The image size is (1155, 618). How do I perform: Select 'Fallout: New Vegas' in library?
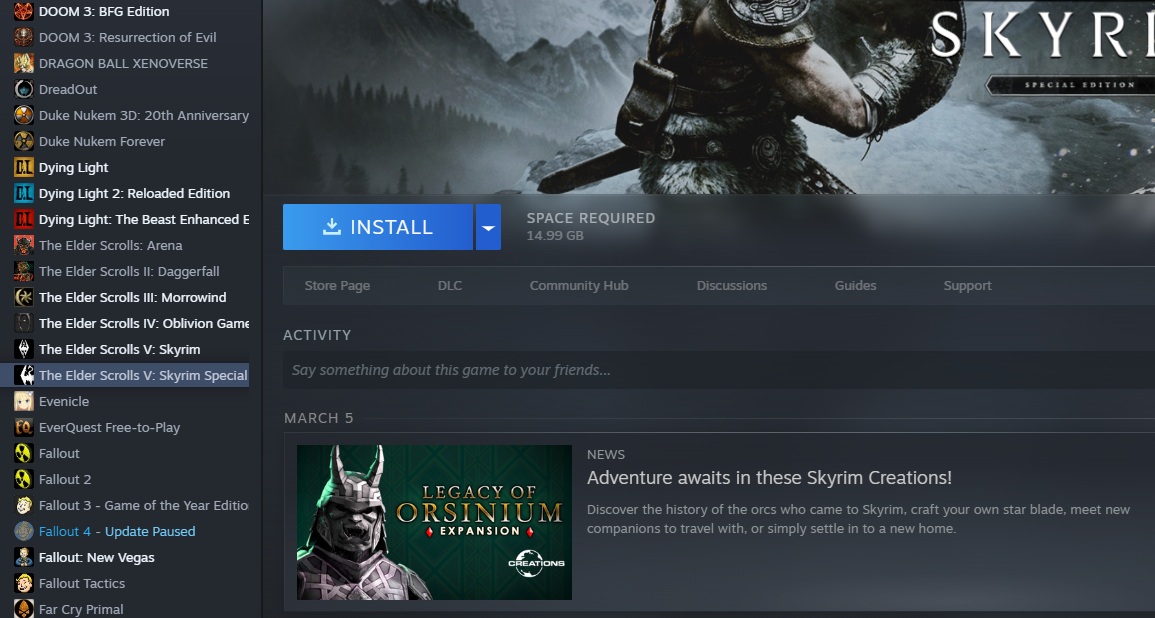96,557
